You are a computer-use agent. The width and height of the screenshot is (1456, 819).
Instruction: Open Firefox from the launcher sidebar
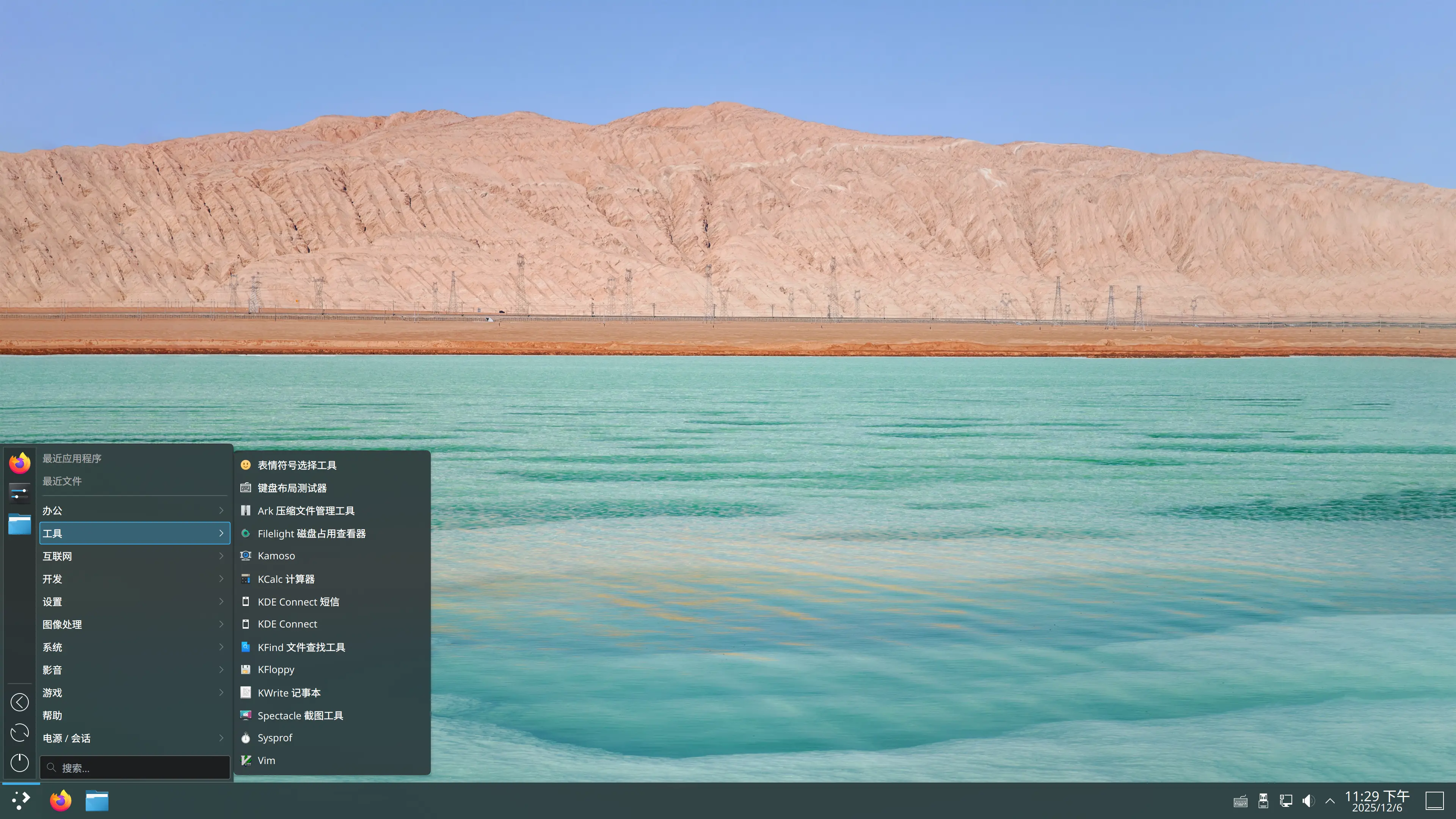pyautogui.click(x=20, y=462)
